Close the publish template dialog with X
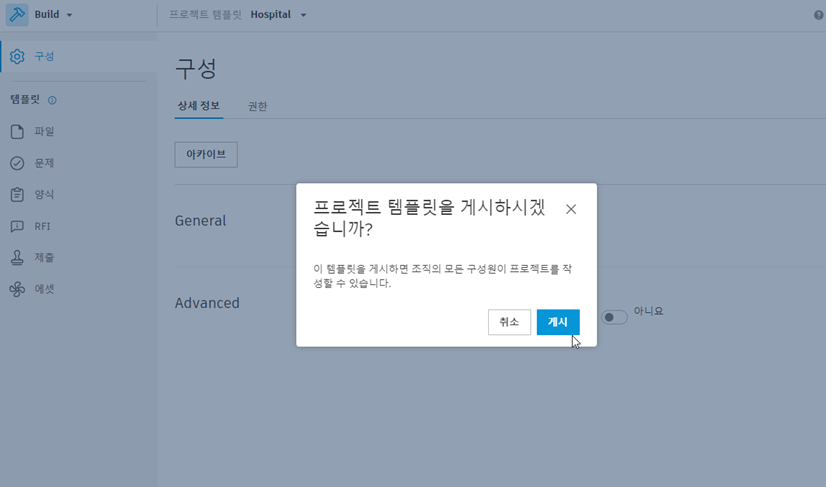The height and width of the screenshot is (487, 826). point(571,209)
